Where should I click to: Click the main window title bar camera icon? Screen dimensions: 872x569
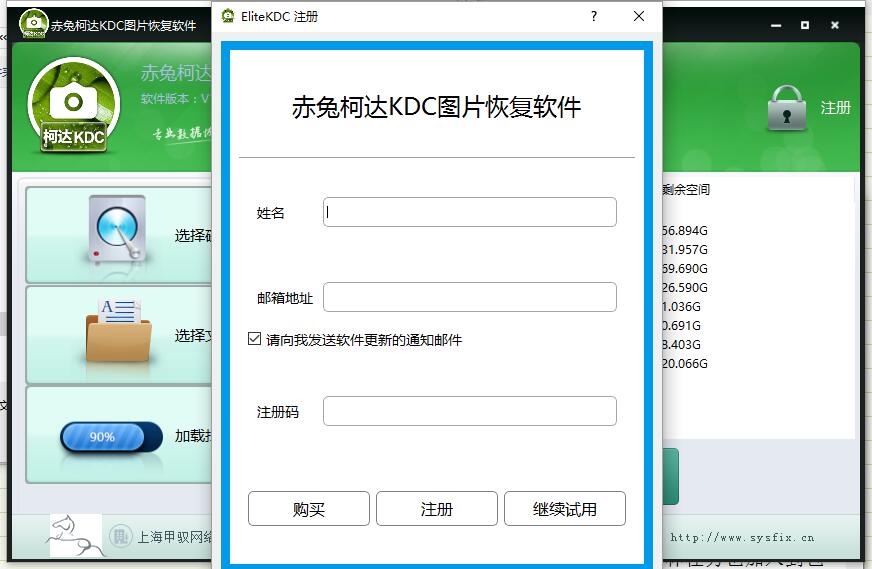point(33,24)
